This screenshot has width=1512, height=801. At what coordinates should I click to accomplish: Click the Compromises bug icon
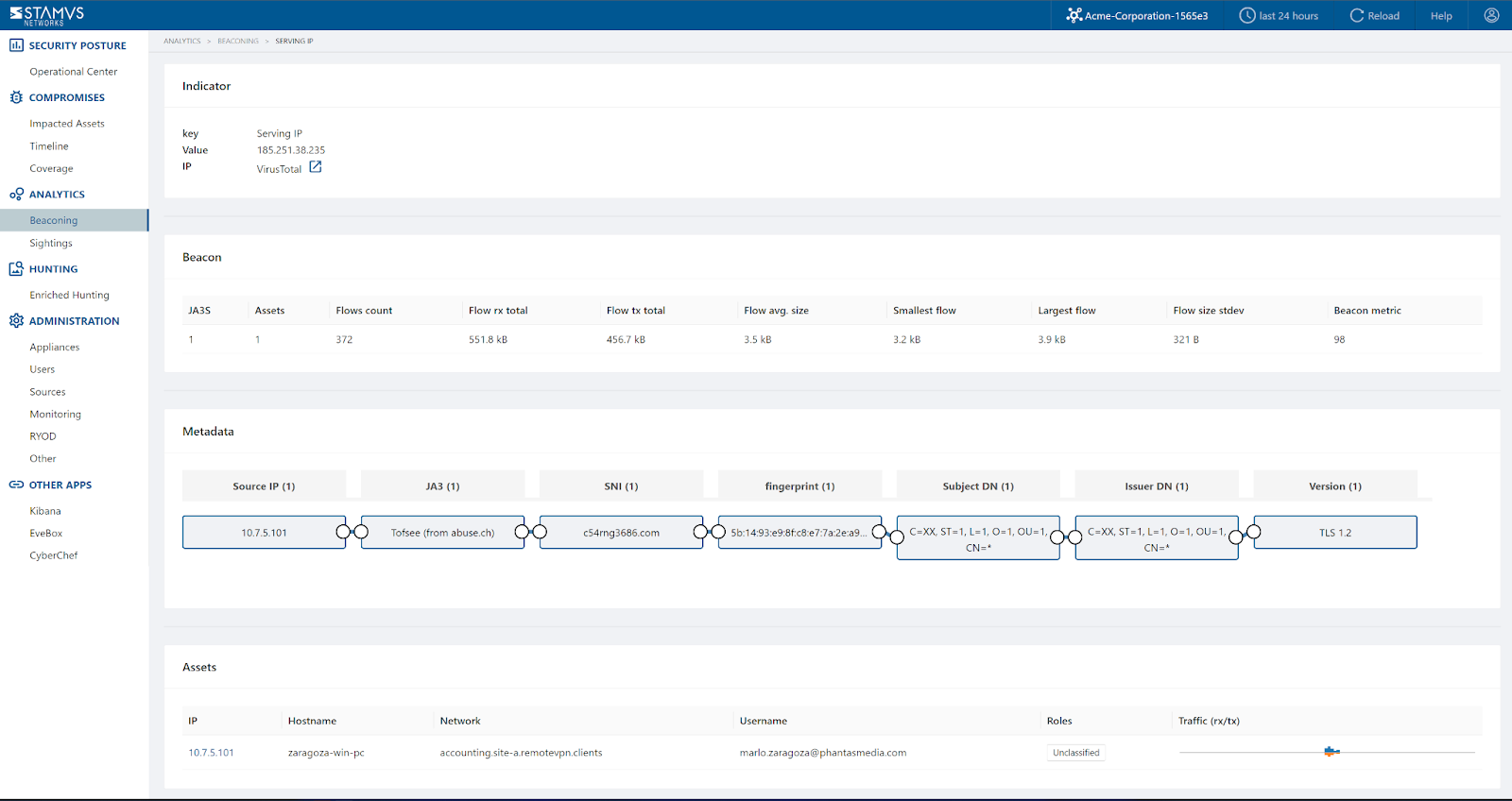pyautogui.click(x=16, y=97)
